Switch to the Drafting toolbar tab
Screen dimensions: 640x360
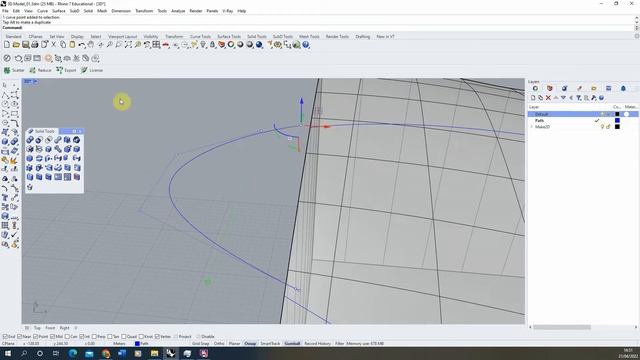[362, 37]
